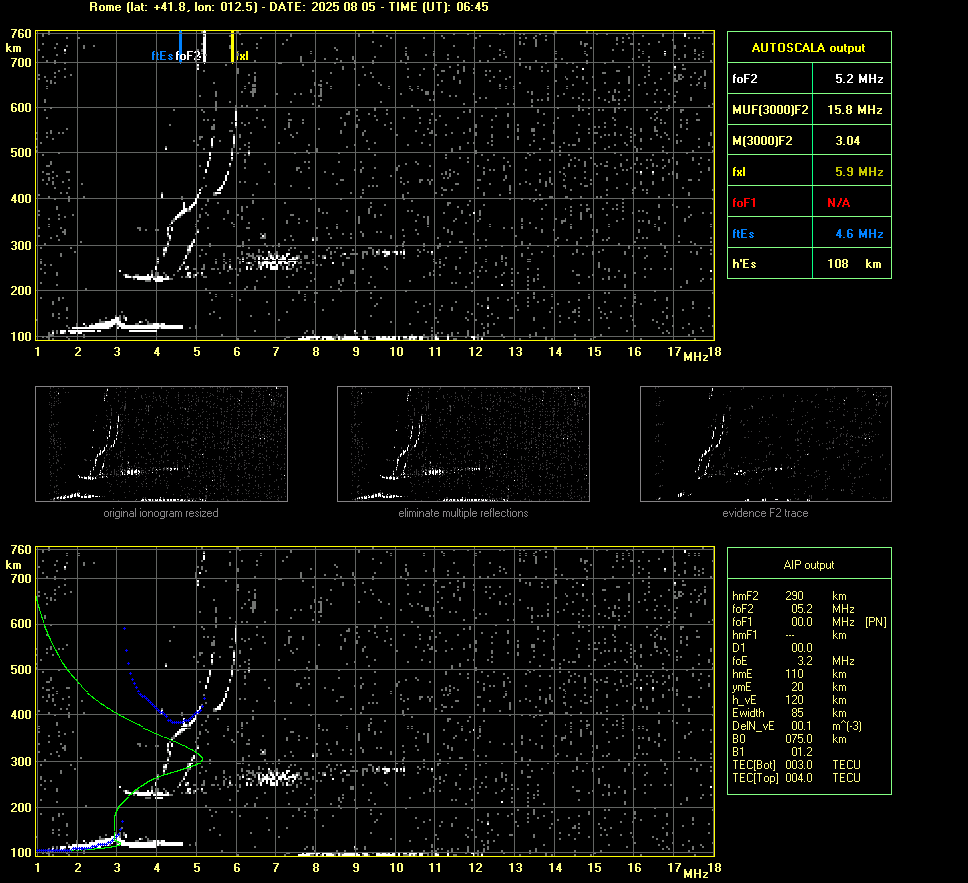Select the fxI value 5.9 MHz

pyautogui.click(x=859, y=172)
